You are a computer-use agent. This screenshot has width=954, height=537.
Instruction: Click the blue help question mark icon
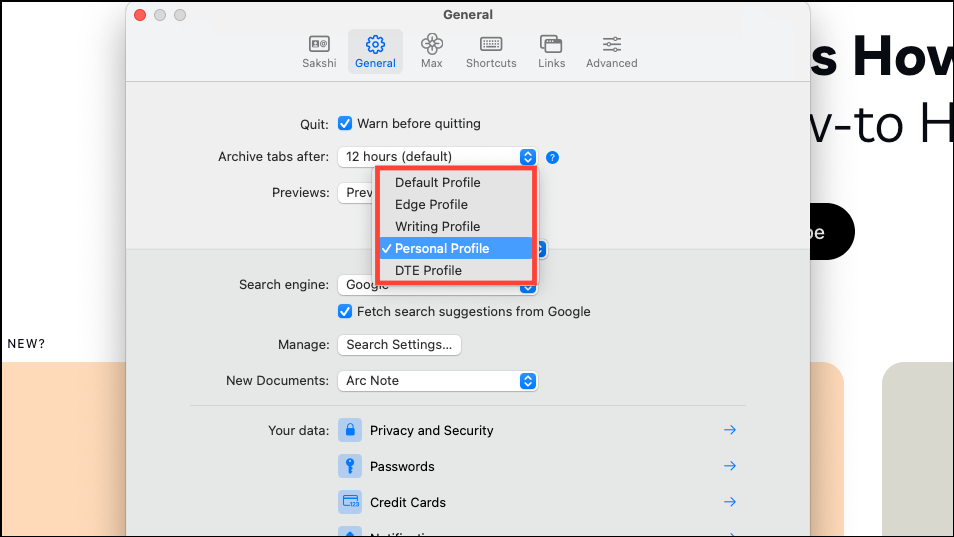tap(552, 158)
